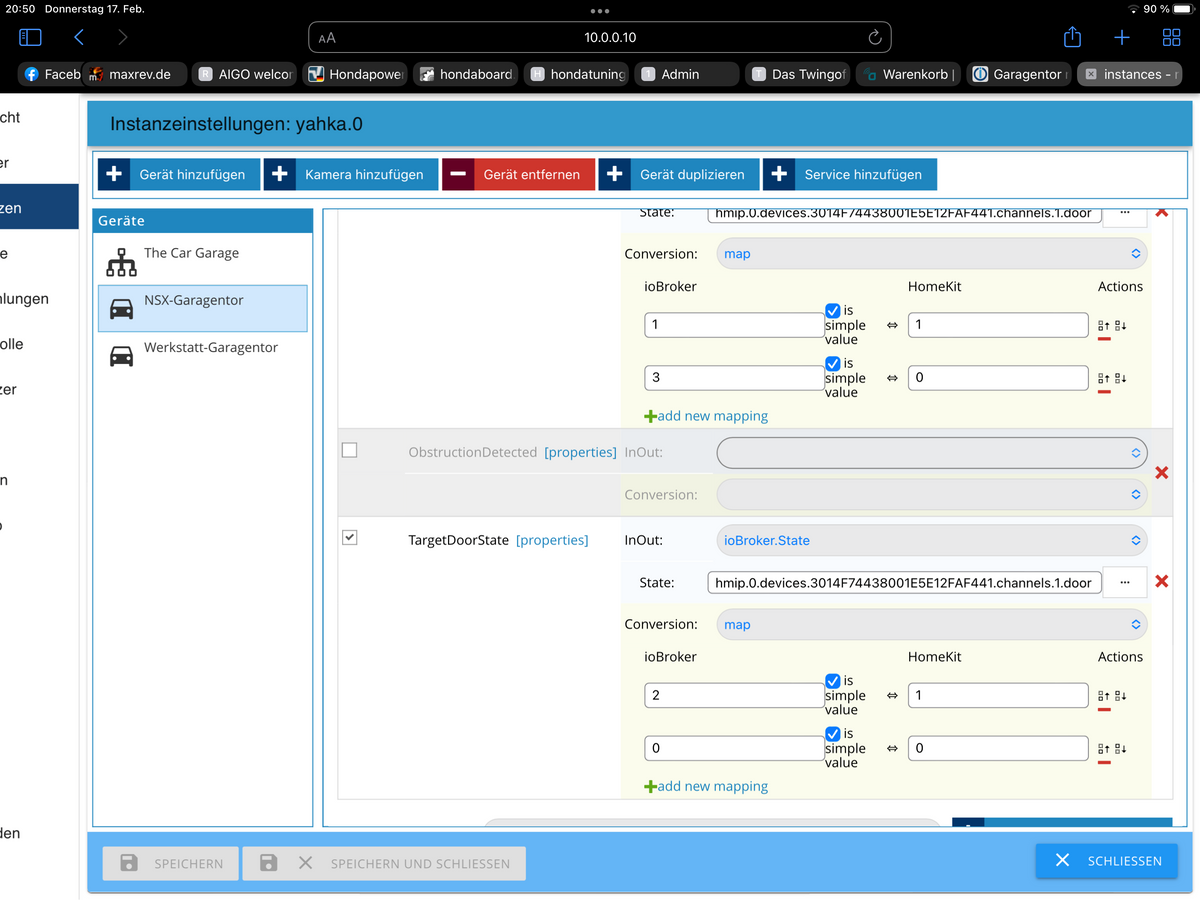Reload the page with the refresh icon
Screen dimensions: 1200x900
click(874, 37)
